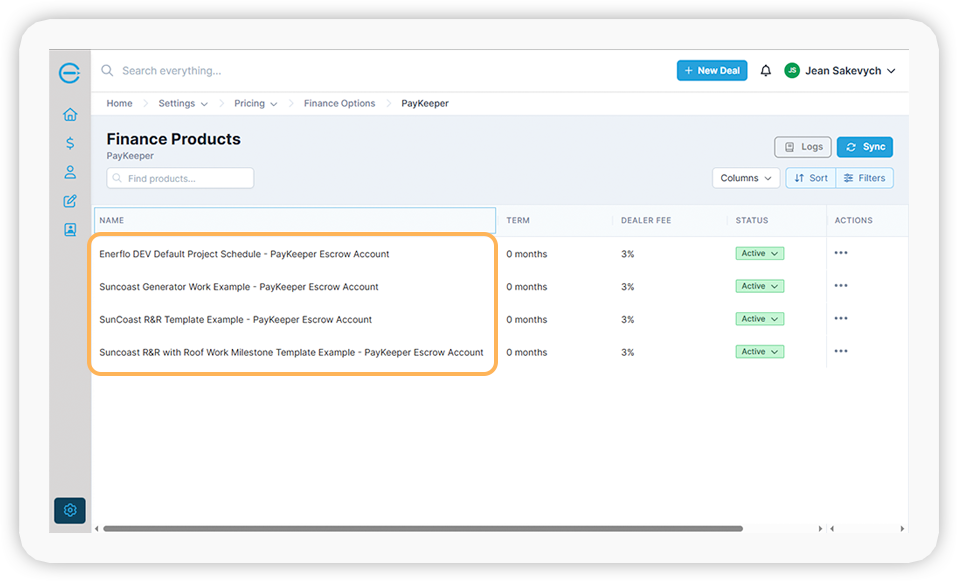
Task: Navigate to Home via the breadcrumb
Action: tap(119, 103)
